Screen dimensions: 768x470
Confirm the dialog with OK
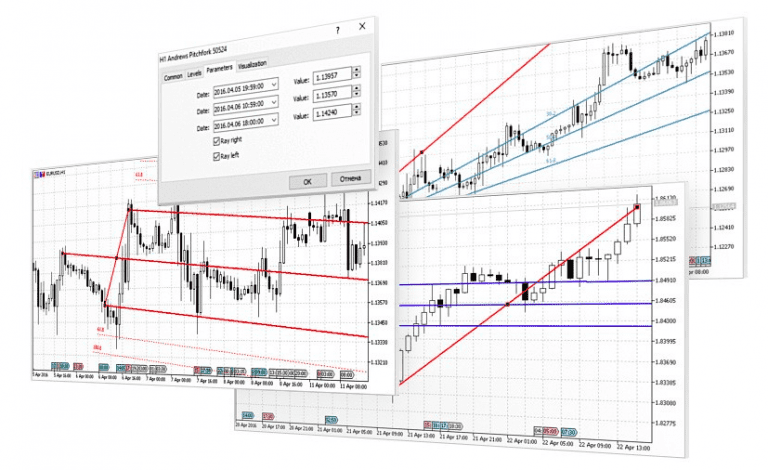click(307, 181)
